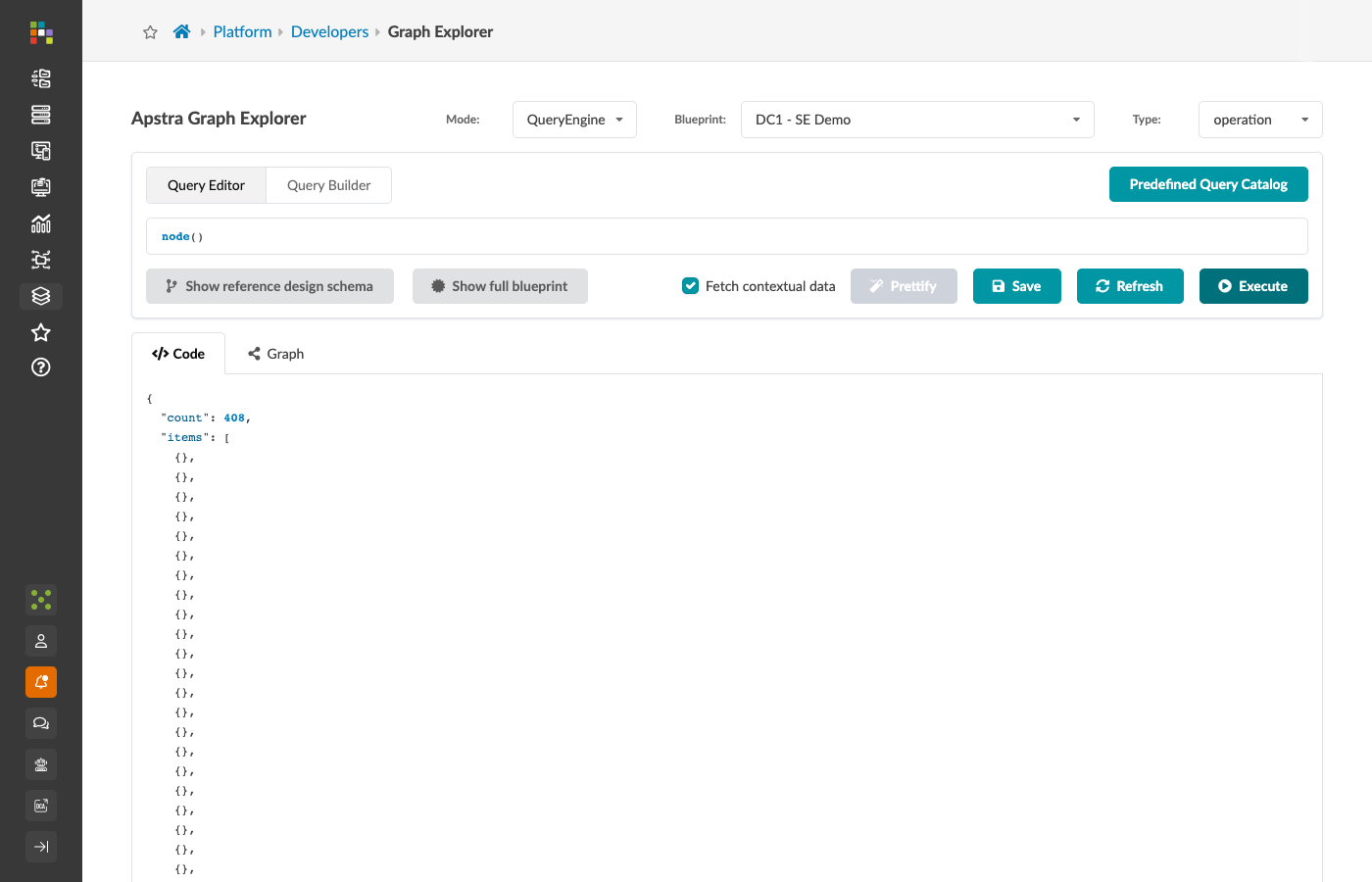Click the Execute button
1372x882 pixels.
point(1253,286)
